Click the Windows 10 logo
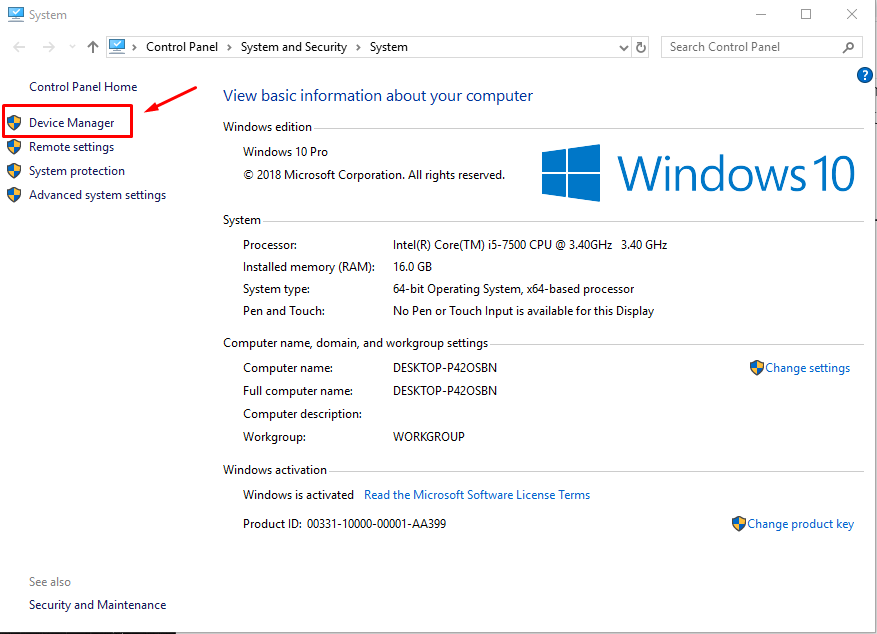The width and height of the screenshot is (877, 634). click(698, 173)
